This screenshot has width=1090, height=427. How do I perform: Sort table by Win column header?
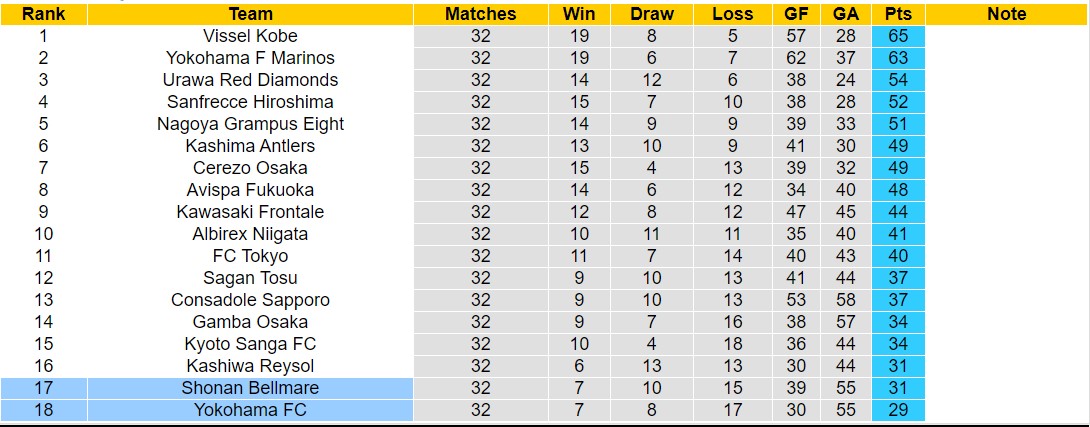coord(579,14)
